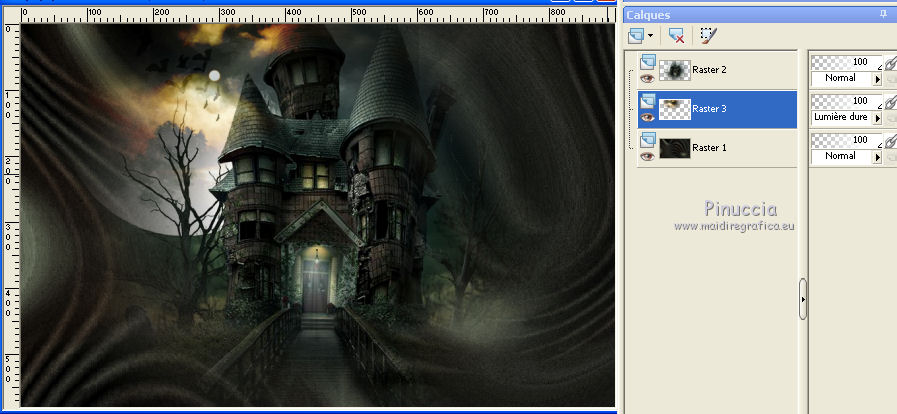Select the Raster 2 layer name
Viewport: 897px width, 414px height.
709,70
